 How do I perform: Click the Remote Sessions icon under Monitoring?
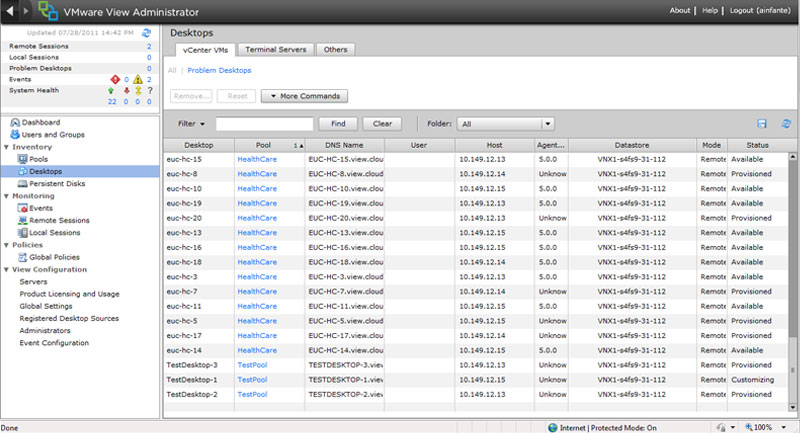[22, 220]
